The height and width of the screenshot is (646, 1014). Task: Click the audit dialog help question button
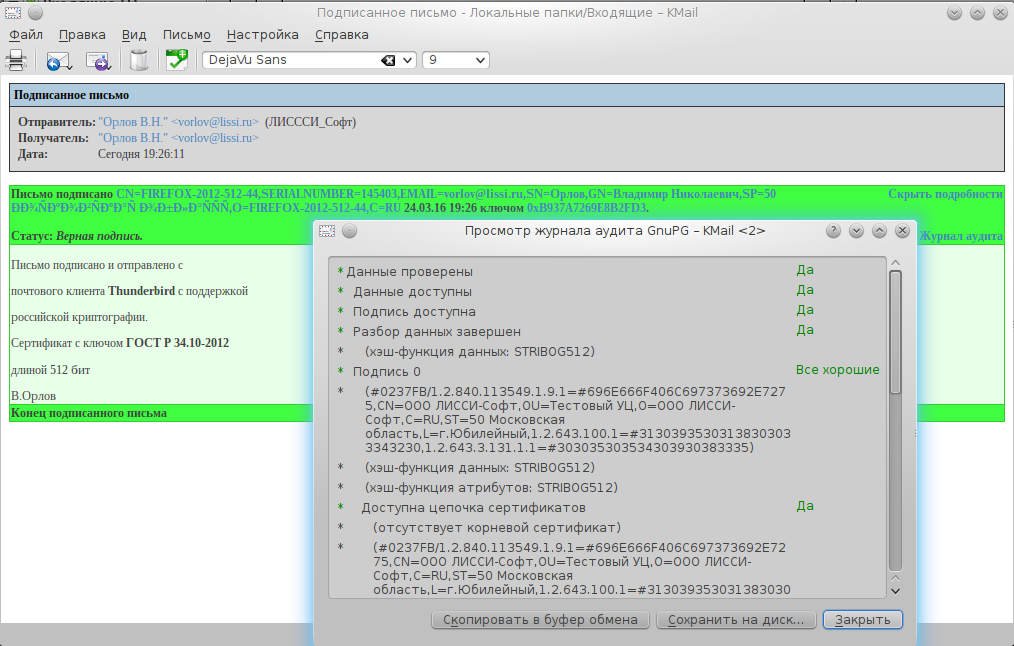click(833, 231)
